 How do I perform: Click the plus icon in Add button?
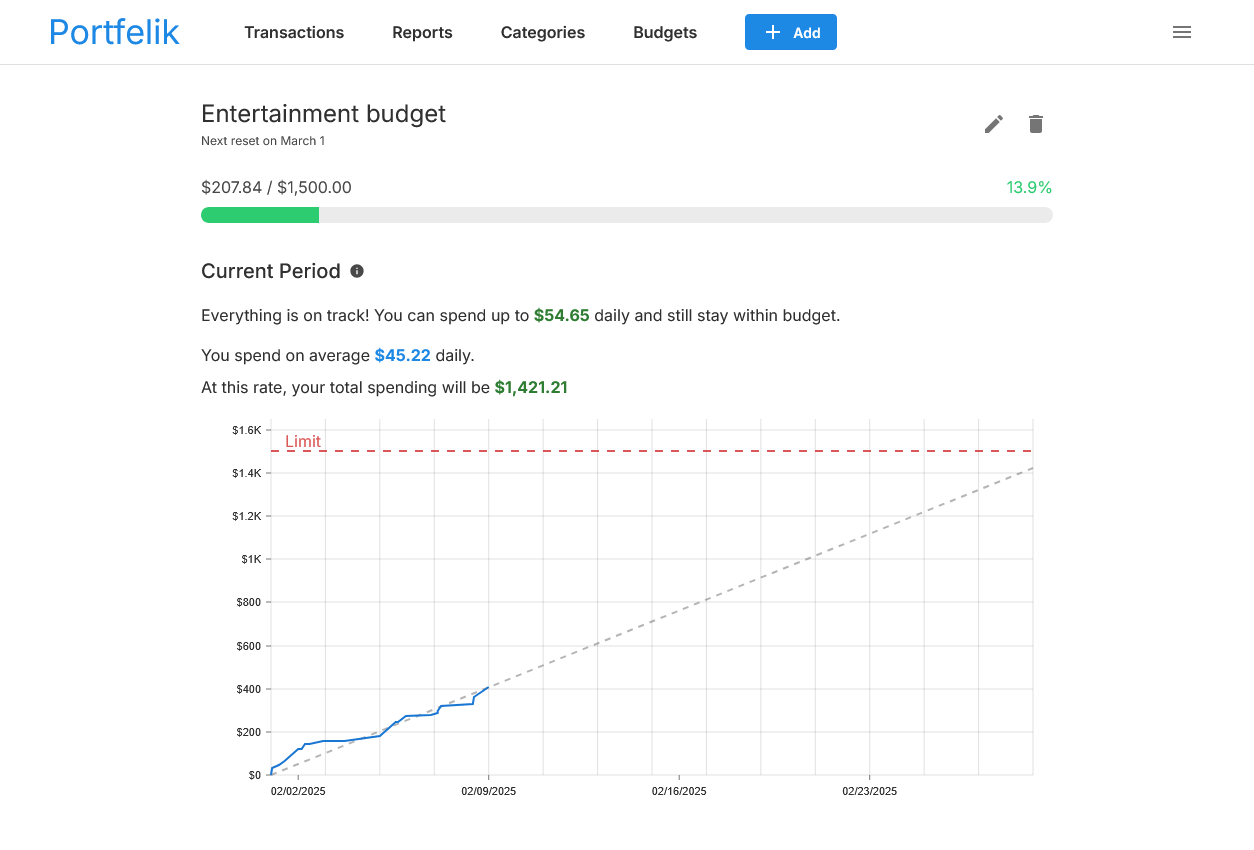coord(772,32)
